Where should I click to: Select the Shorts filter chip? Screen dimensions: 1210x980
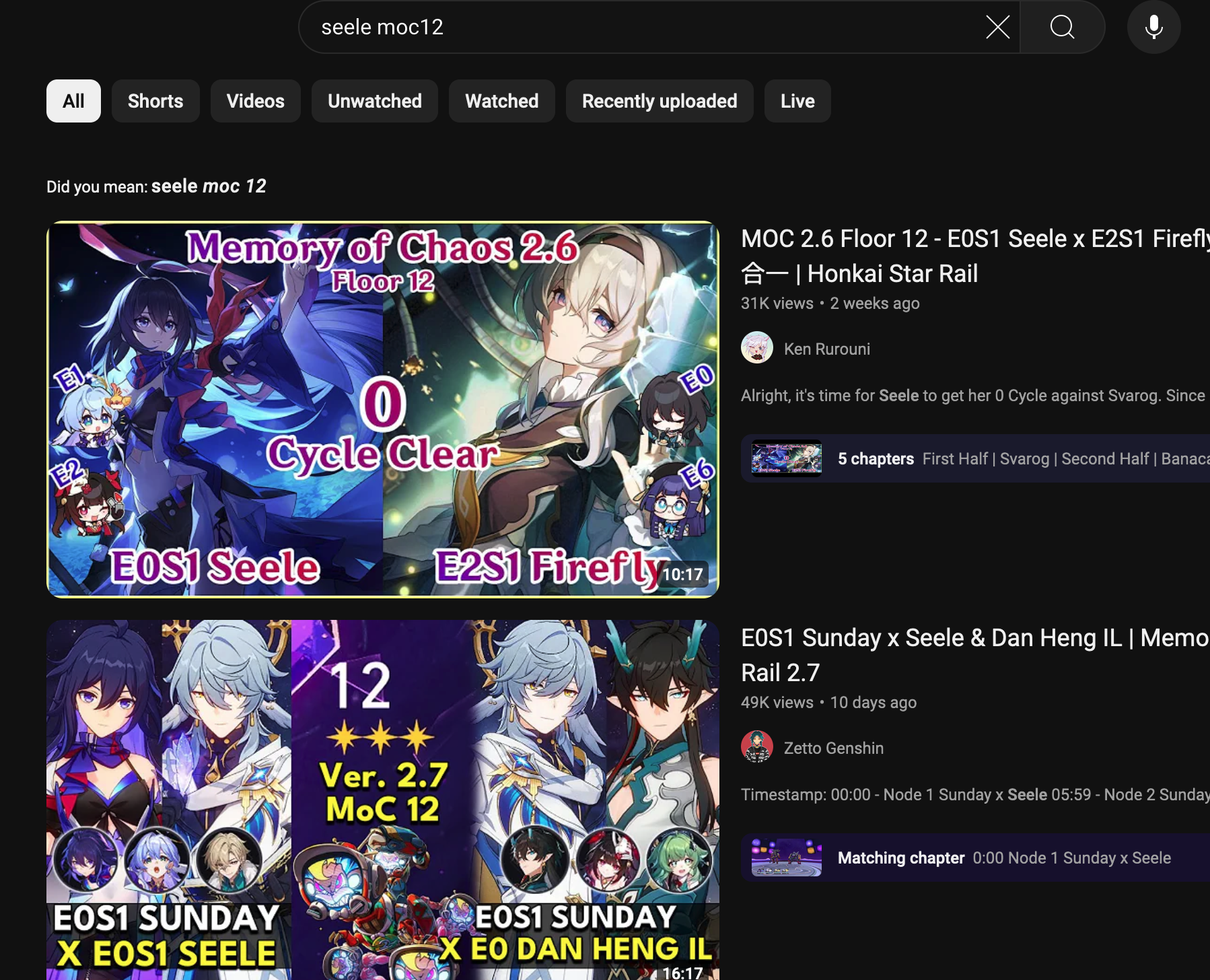click(x=155, y=101)
